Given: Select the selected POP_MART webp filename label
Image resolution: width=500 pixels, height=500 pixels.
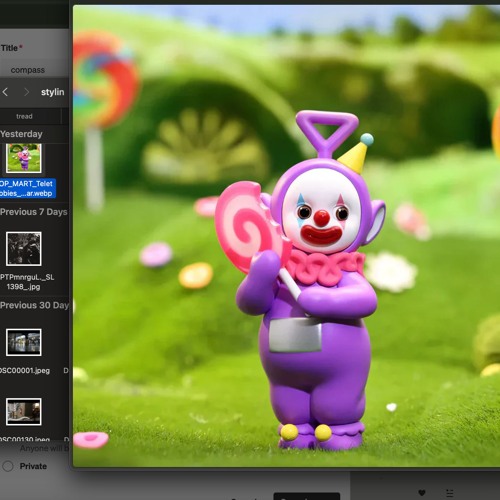Looking at the screenshot, I should click(27, 188).
